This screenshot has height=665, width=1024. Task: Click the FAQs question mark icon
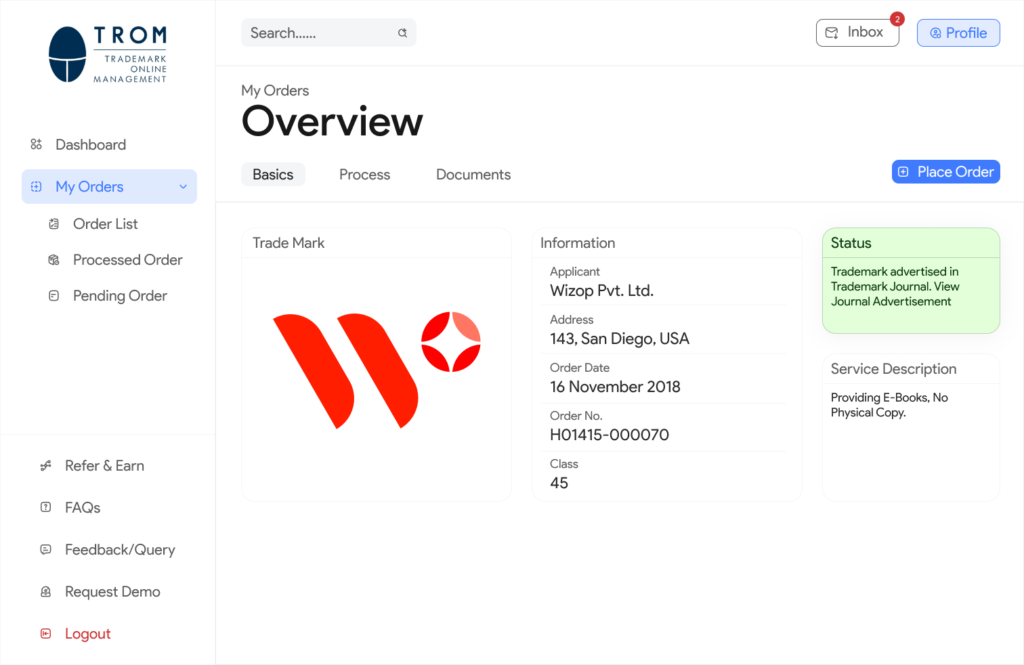[x=45, y=508]
